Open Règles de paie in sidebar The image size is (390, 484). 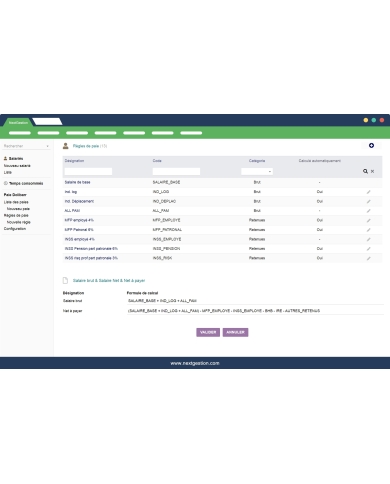(16, 215)
